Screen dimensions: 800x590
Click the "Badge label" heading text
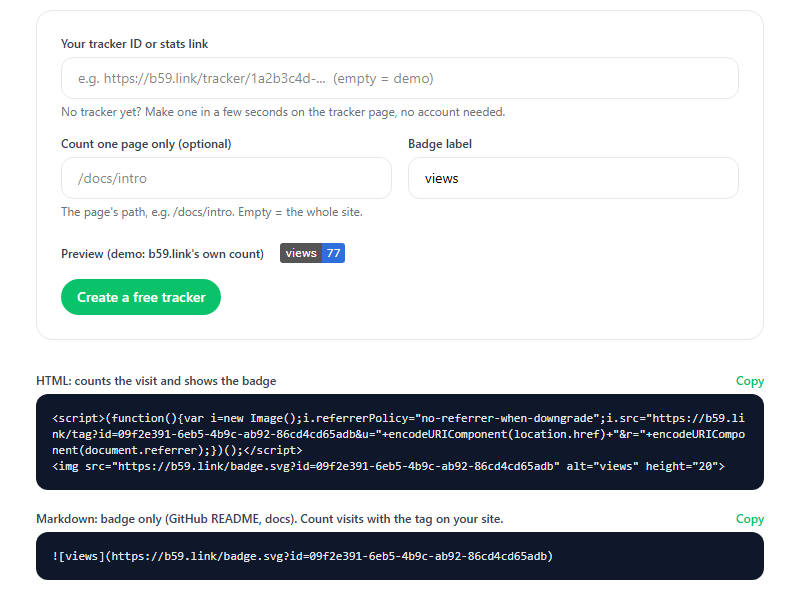pos(440,144)
